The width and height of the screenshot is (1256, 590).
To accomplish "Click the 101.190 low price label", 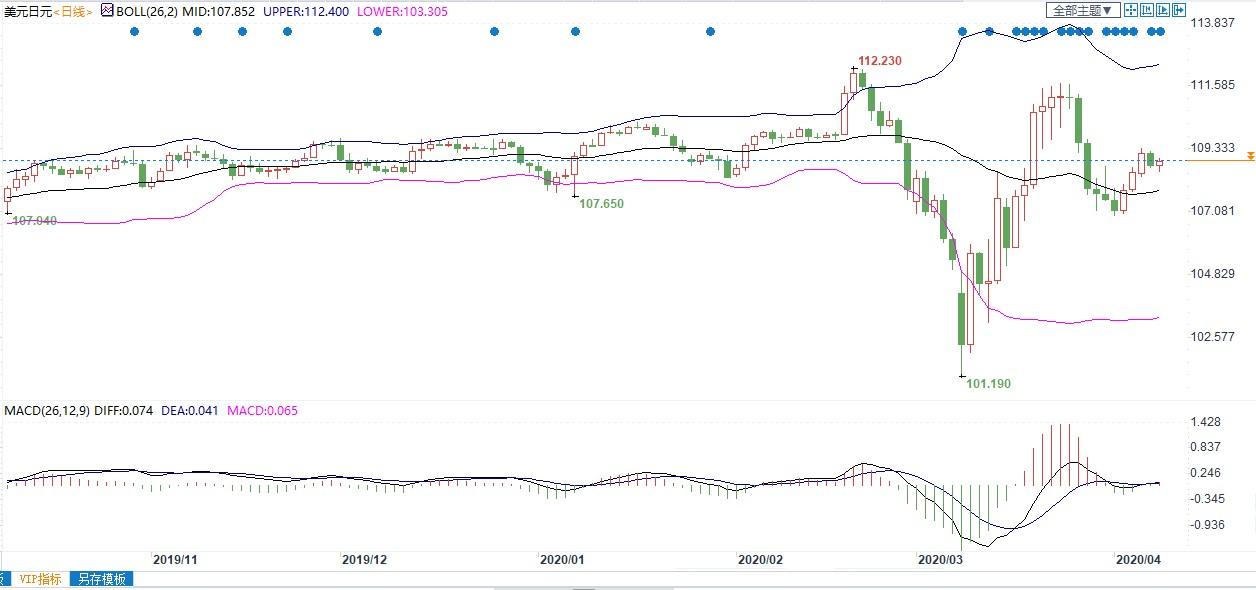I will pos(988,384).
